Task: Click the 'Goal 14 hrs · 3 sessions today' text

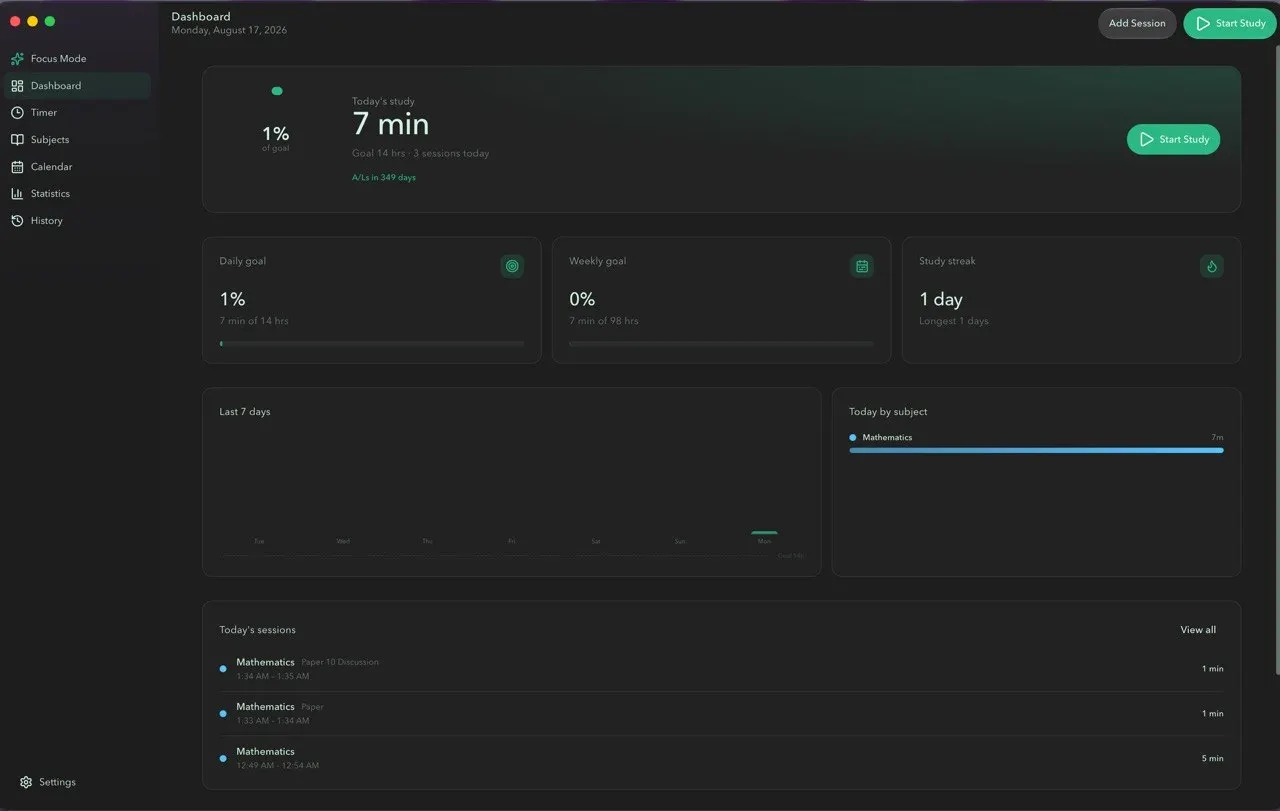Action: (421, 154)
